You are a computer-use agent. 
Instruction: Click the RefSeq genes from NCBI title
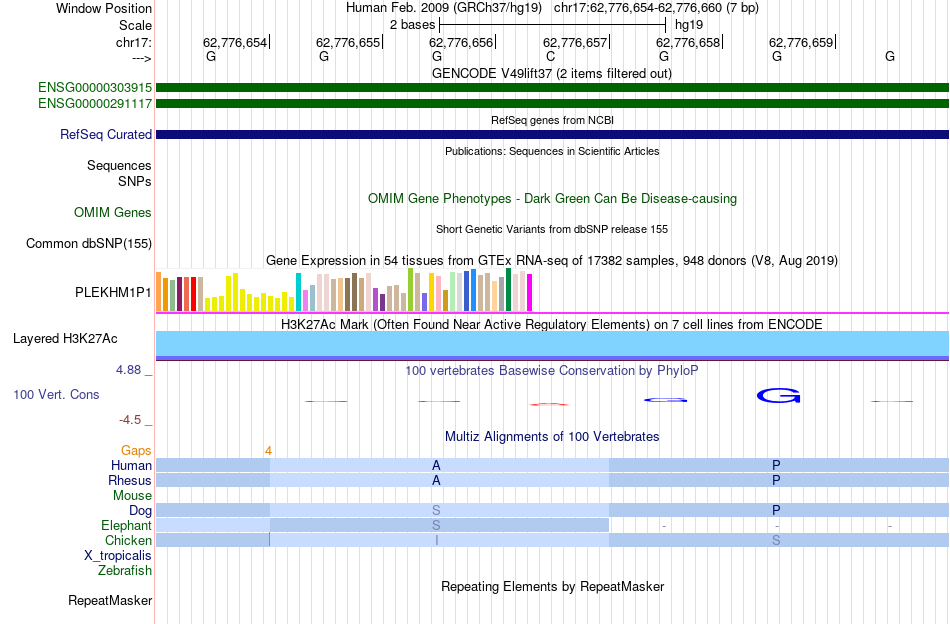tap(552, 120)
